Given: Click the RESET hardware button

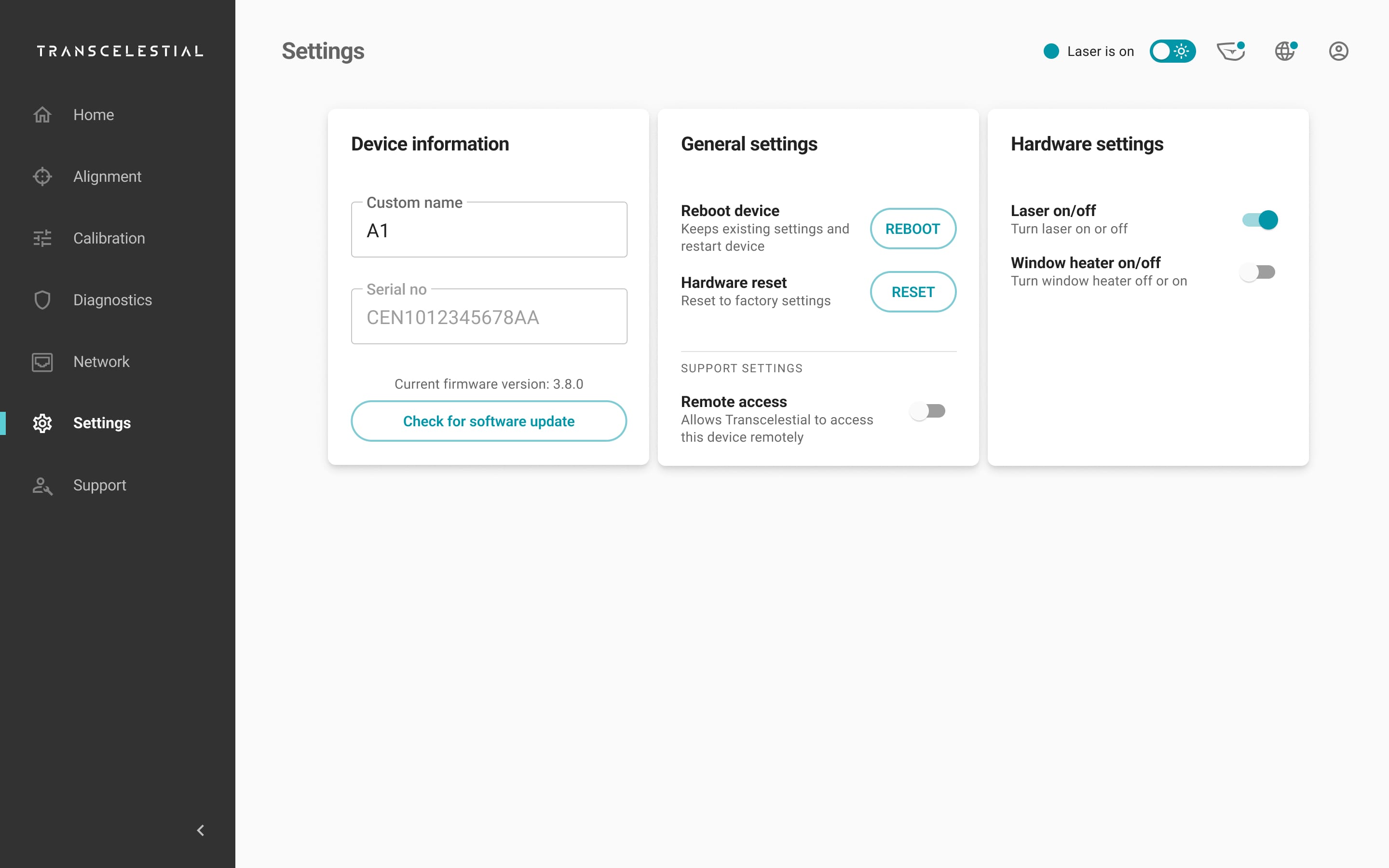Looking at the screenshot, I should point(912,292).
